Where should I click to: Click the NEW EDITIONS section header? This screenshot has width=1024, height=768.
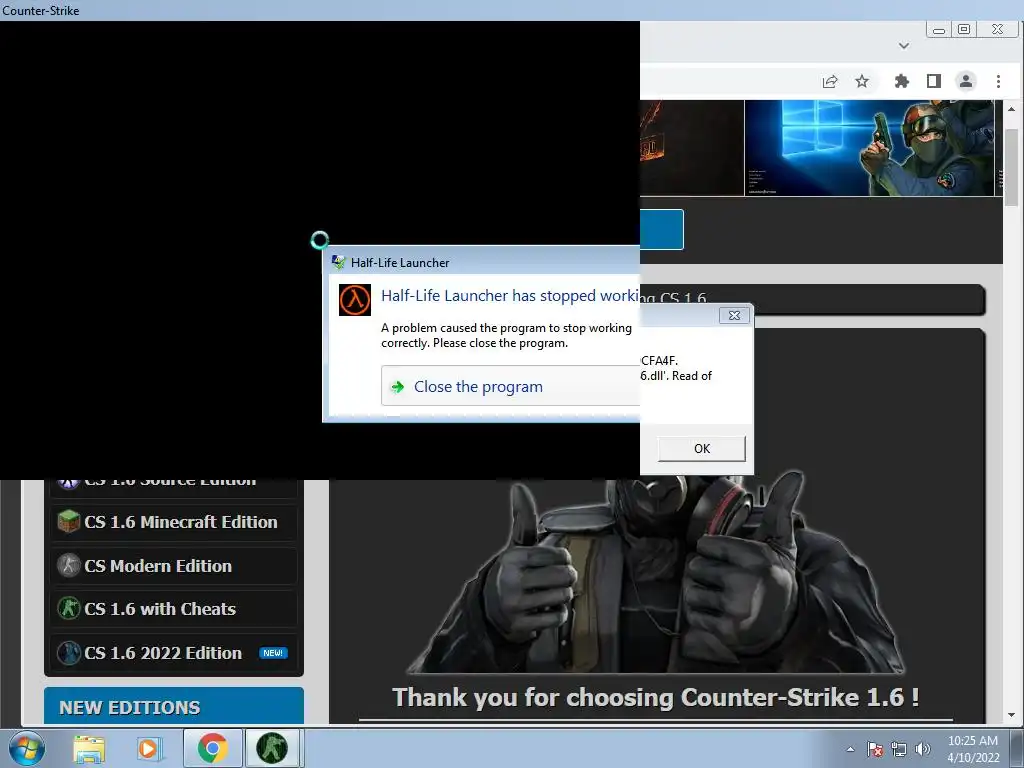[x=174, y=706]
